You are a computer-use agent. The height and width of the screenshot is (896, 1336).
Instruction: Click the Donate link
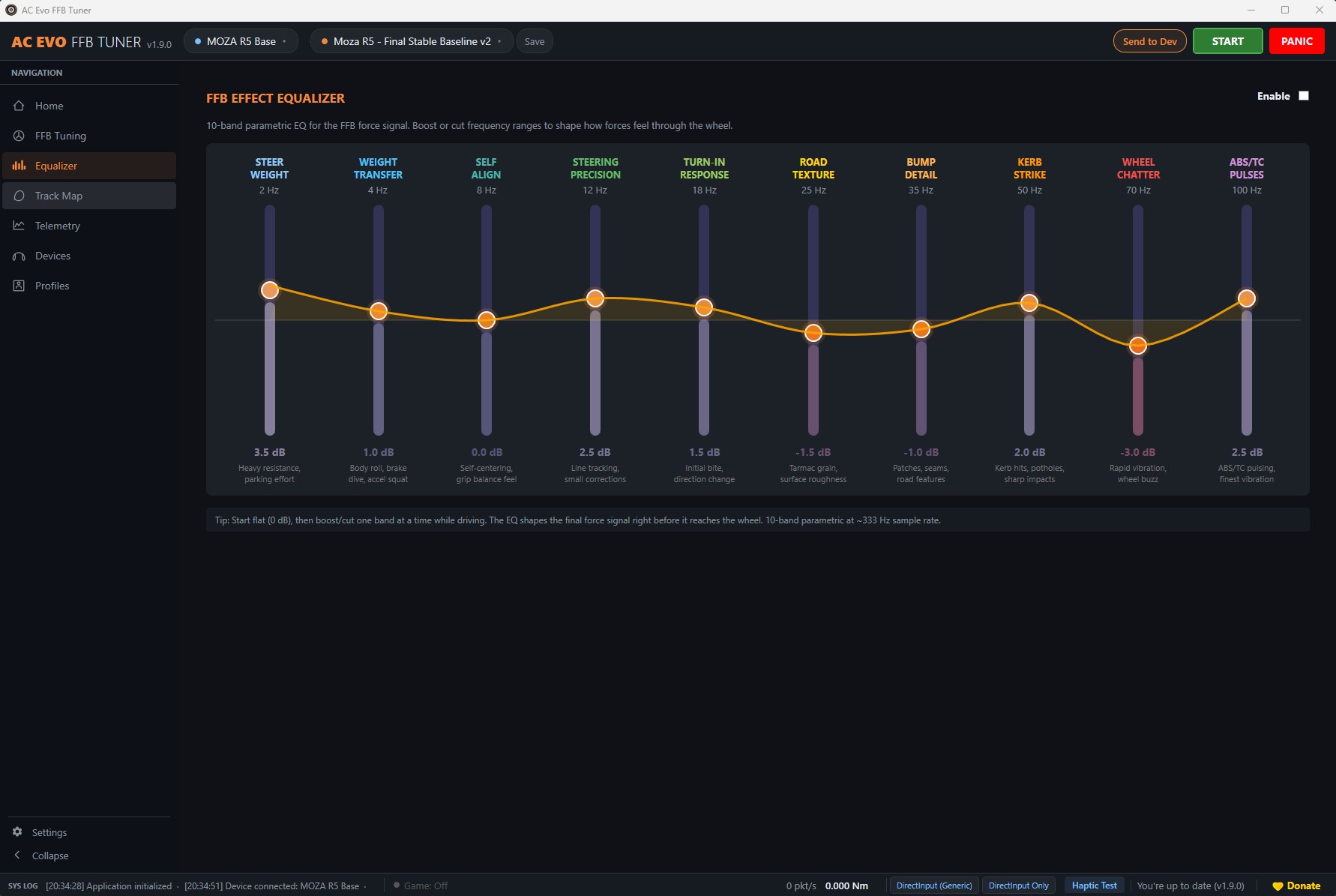(1296, 886)
